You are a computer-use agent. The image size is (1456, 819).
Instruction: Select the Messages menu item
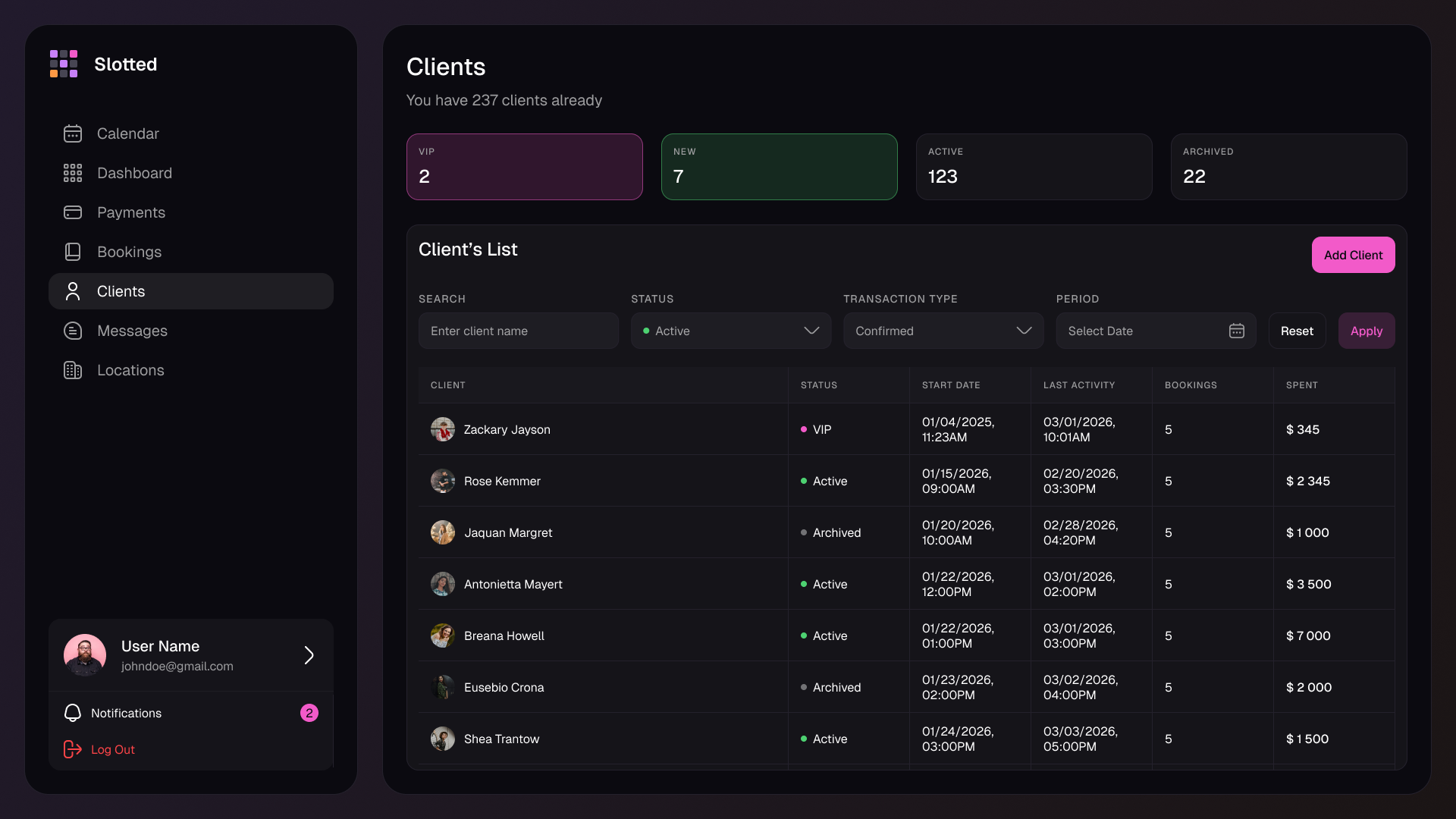click(x=191, y=331)
